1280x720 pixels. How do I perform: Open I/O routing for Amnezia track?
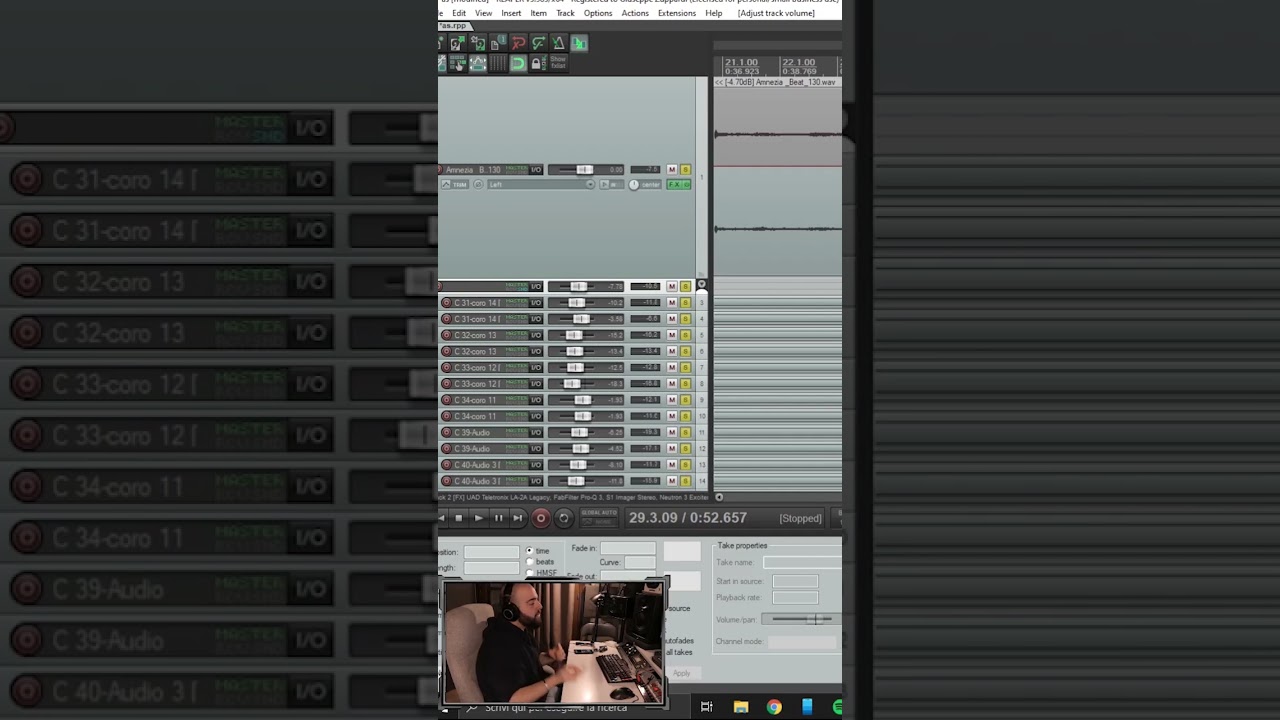click(x=536, y=170)
